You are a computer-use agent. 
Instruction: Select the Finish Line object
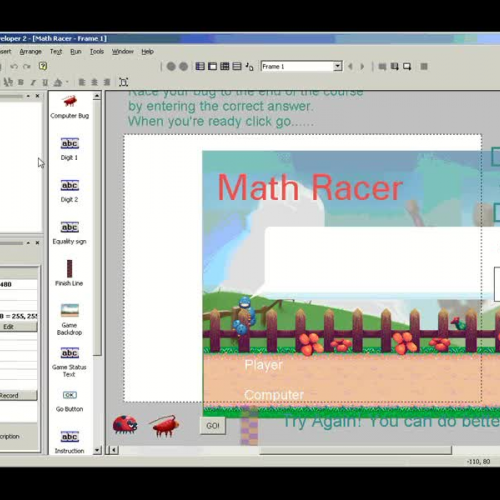(x=69, y=273)
